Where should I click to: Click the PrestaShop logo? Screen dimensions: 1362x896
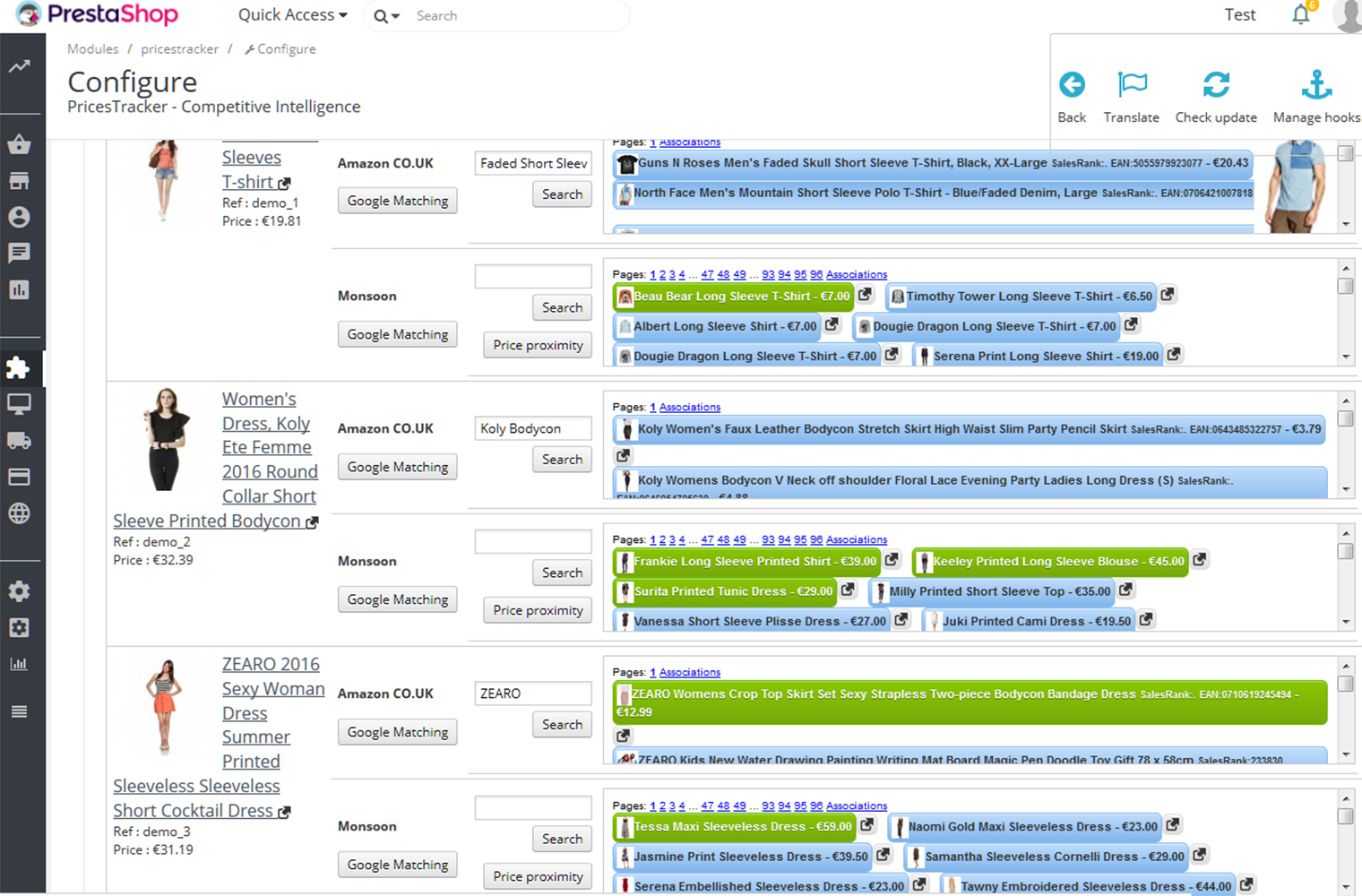point(97,14)
